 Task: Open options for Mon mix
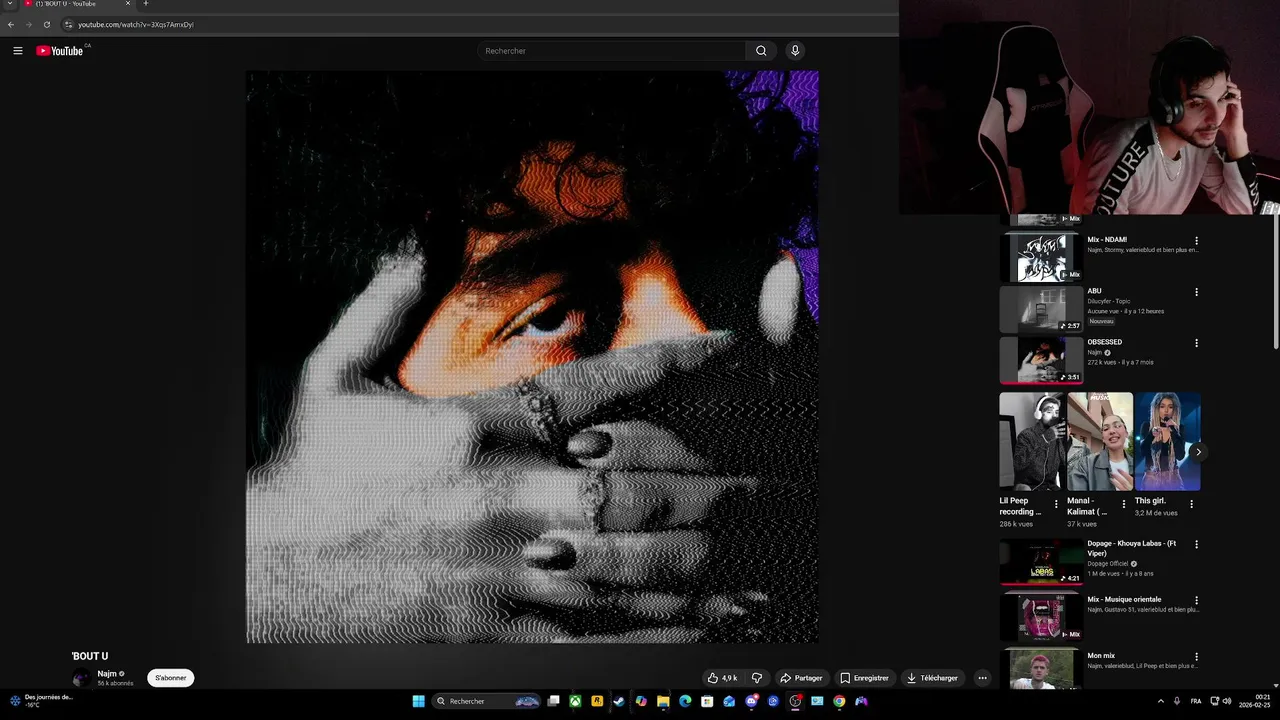point(1196,657)
